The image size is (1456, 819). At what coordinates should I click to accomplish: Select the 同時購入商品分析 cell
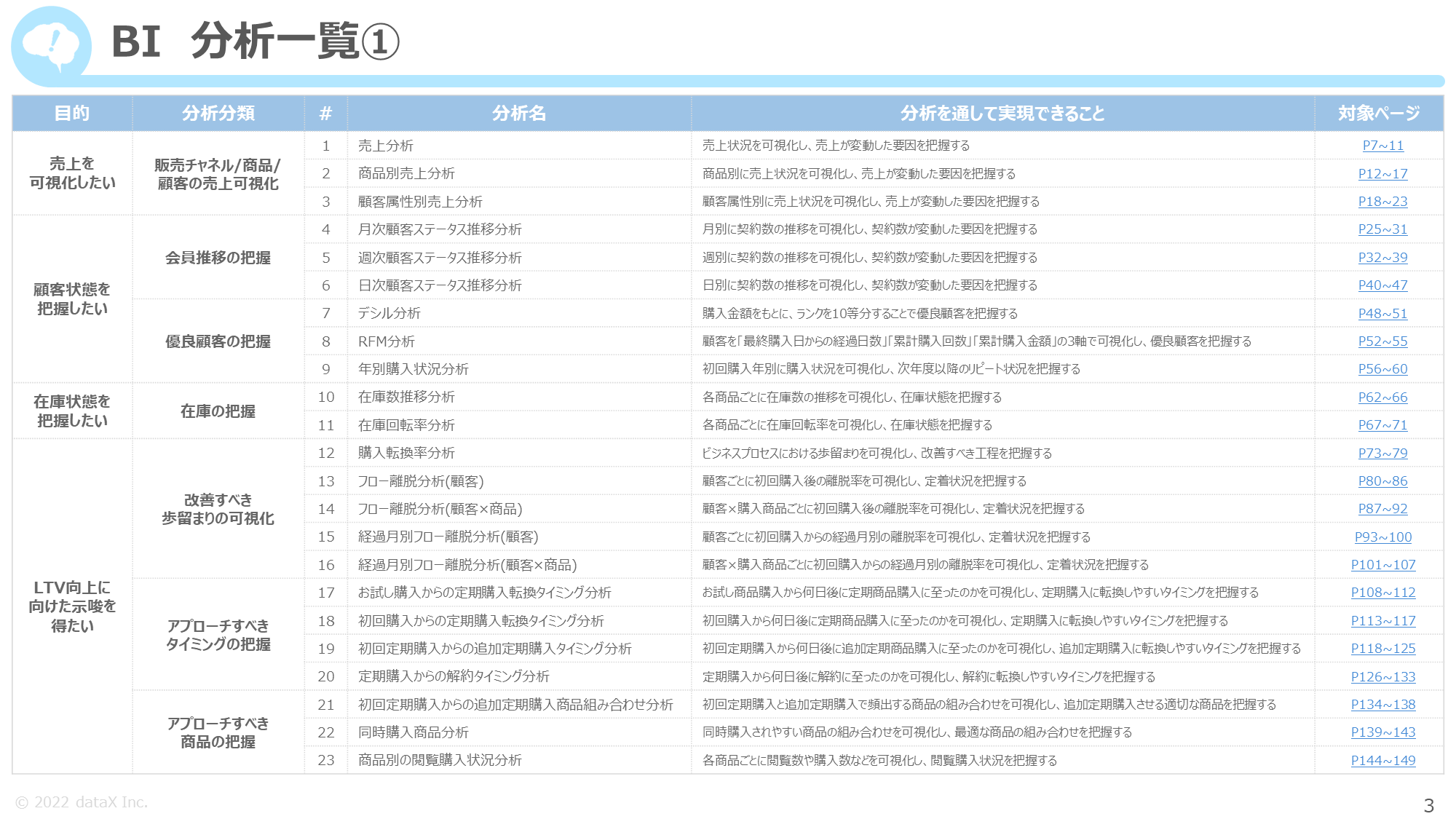[519, 732]
